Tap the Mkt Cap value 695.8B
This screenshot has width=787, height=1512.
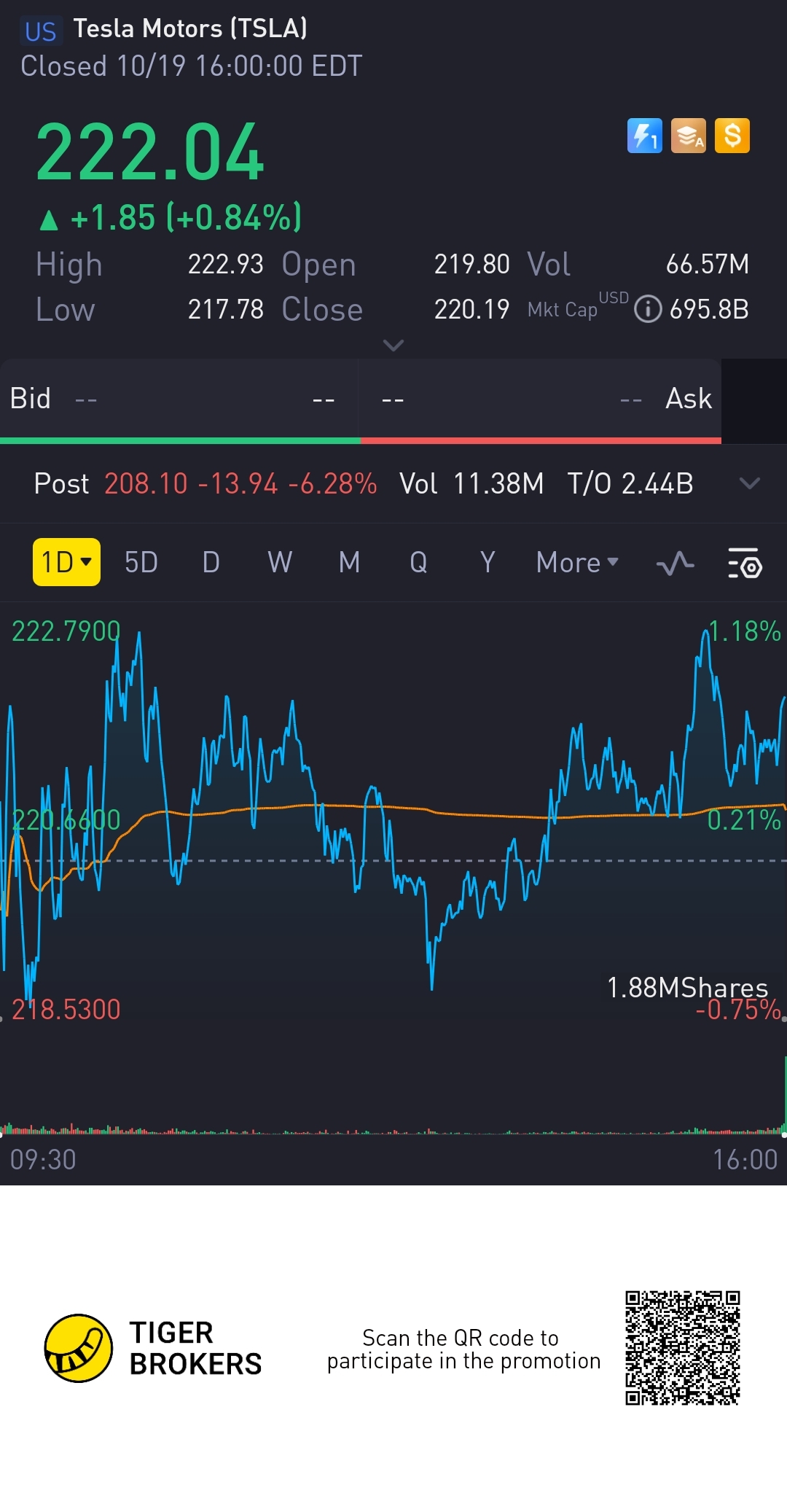(709, 309)
